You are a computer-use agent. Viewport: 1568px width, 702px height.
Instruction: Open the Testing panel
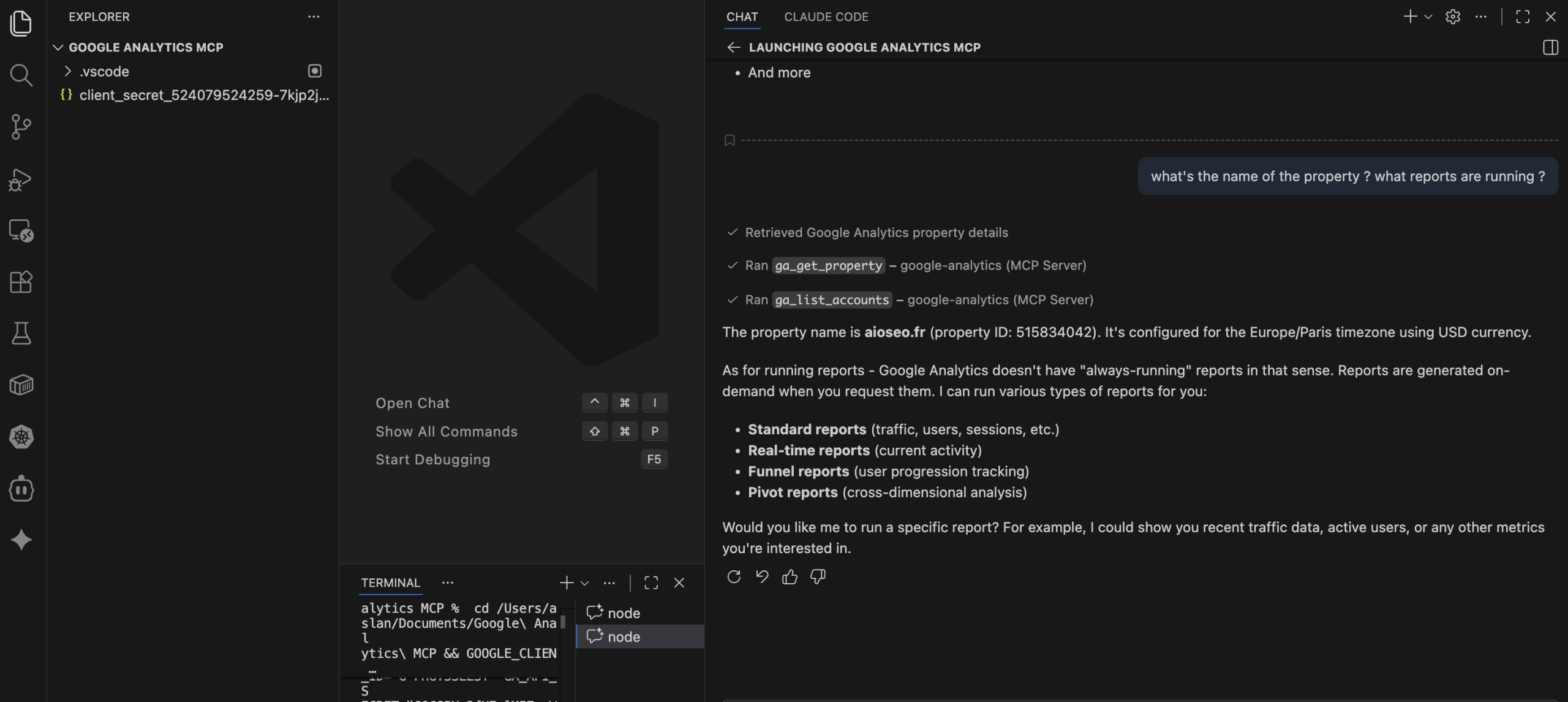[x=21, y=333]
